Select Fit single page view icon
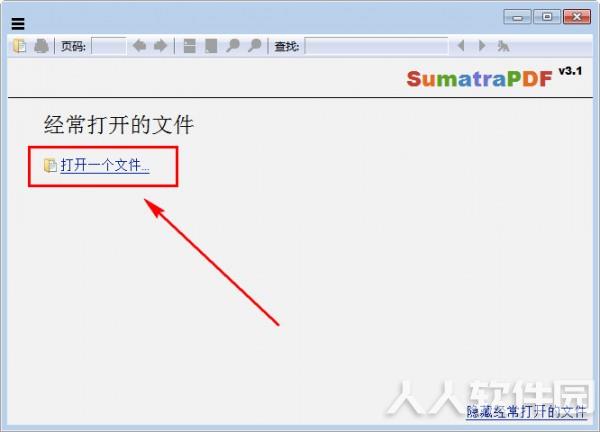This screenshot has height=432, width=600. [211, 46]
